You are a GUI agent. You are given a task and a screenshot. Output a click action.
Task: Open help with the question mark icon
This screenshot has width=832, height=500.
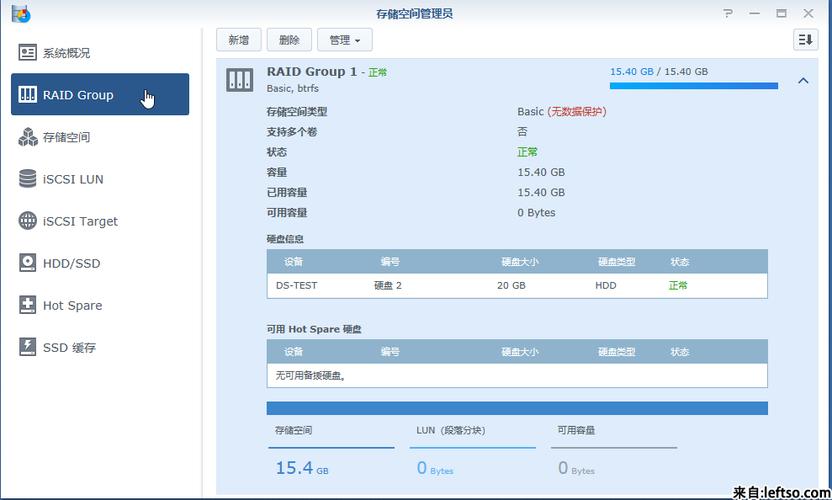727,13
